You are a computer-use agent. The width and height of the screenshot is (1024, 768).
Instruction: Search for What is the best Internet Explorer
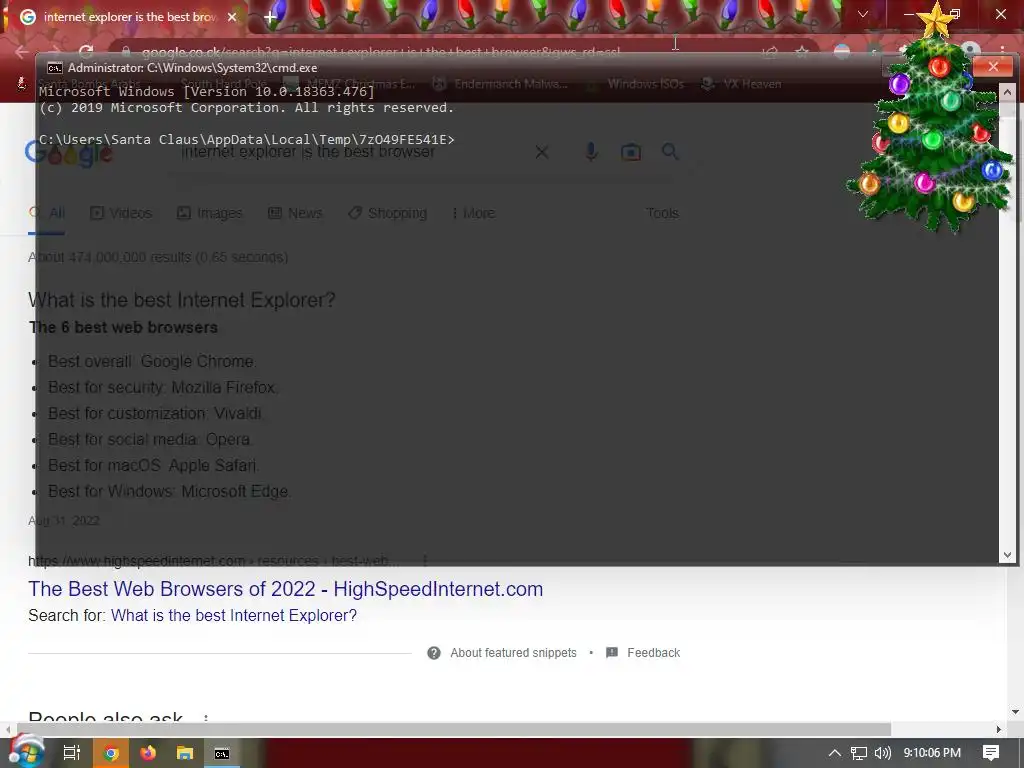tap(234, 616)
